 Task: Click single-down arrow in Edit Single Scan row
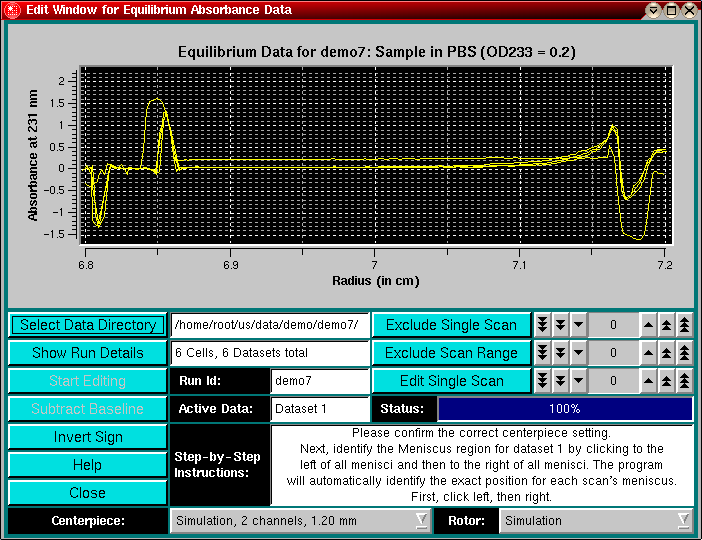pos(578,381)
